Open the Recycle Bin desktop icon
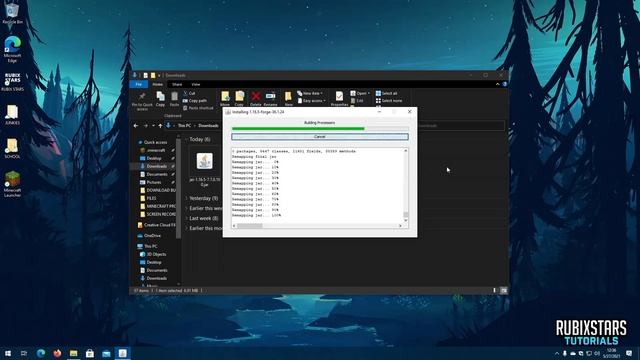This screenshot has height=360, width=640. coord(12,13)
